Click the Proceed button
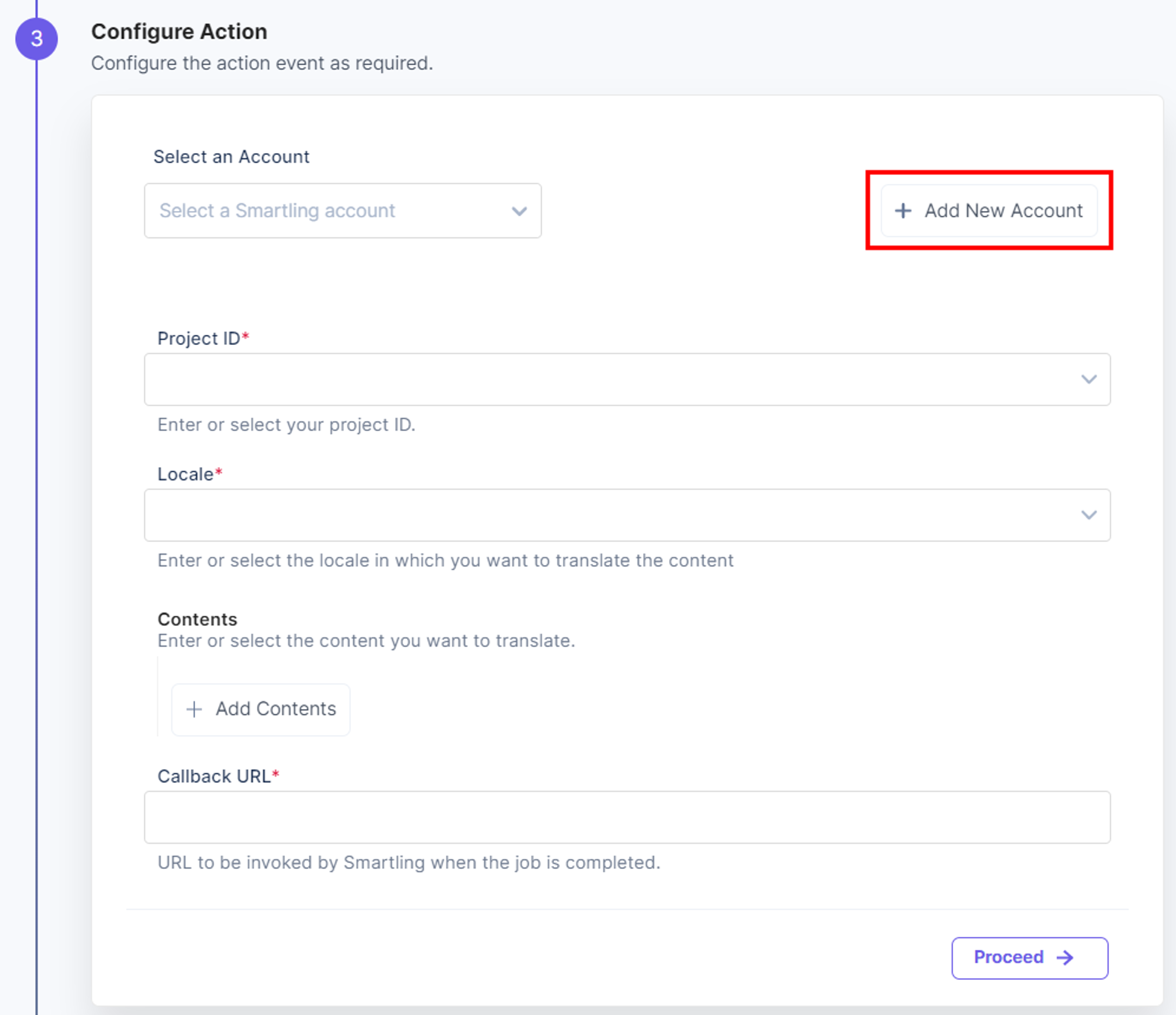Screen dimensions: 1176x1015 1030,958
